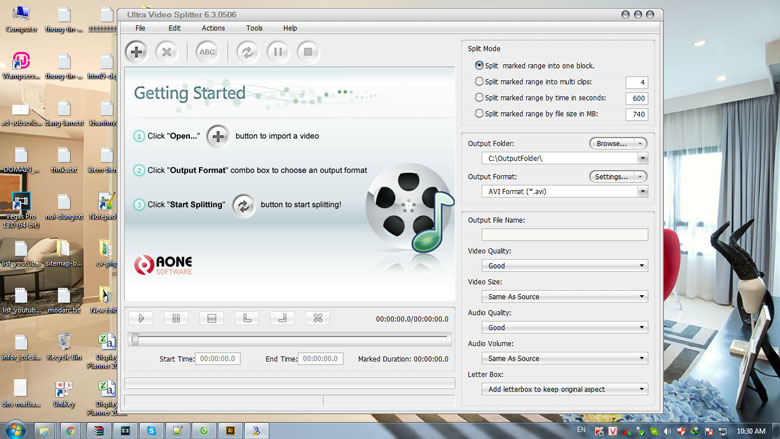
Task: Select Split marked range into multi clips
Action: pyautogui.click(x=479, y=82)
